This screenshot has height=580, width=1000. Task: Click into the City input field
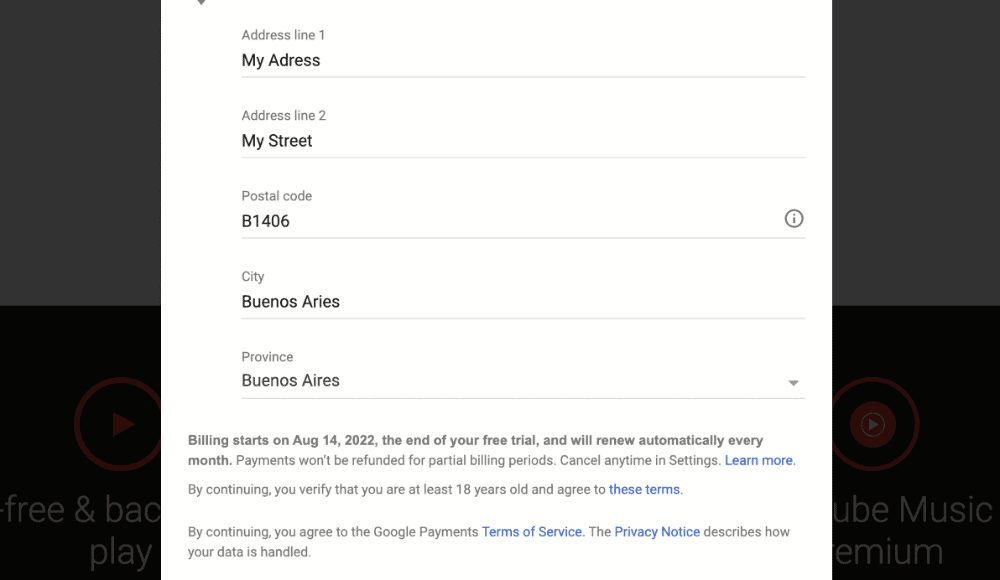point(522,302)
